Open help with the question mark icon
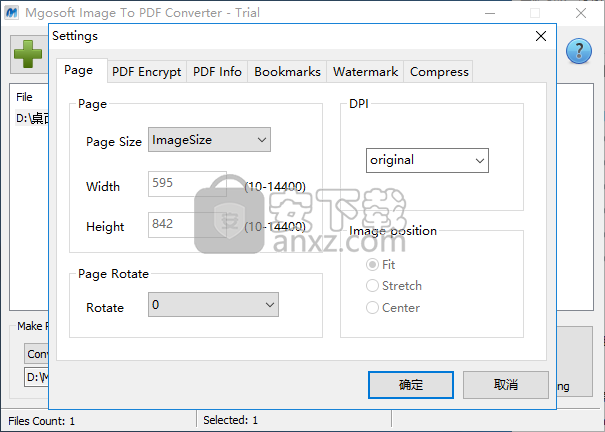 coord(580,52)
